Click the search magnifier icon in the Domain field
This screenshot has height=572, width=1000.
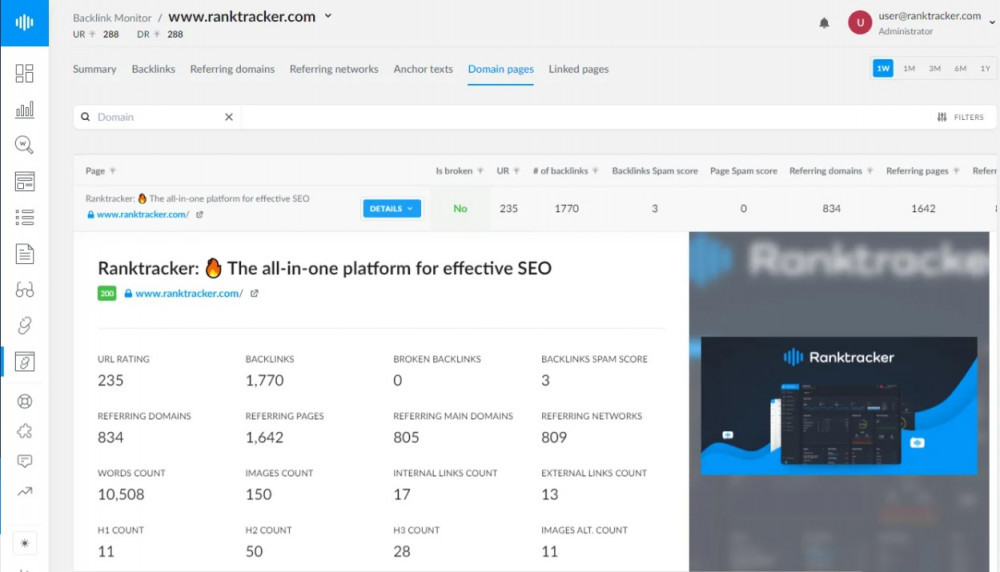coord(85,117)
